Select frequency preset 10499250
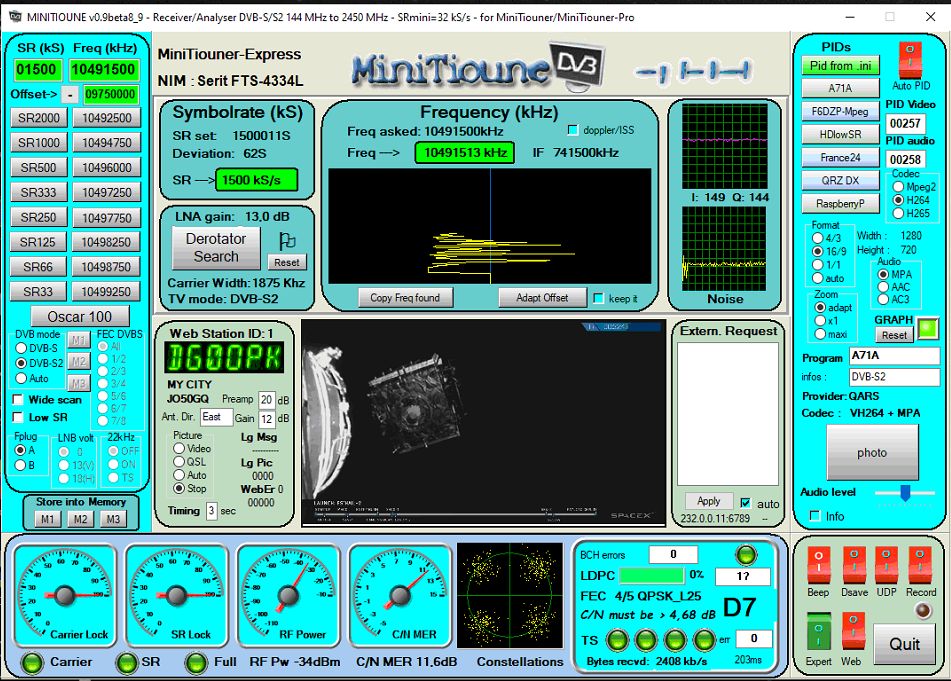 tap(106, 292)
